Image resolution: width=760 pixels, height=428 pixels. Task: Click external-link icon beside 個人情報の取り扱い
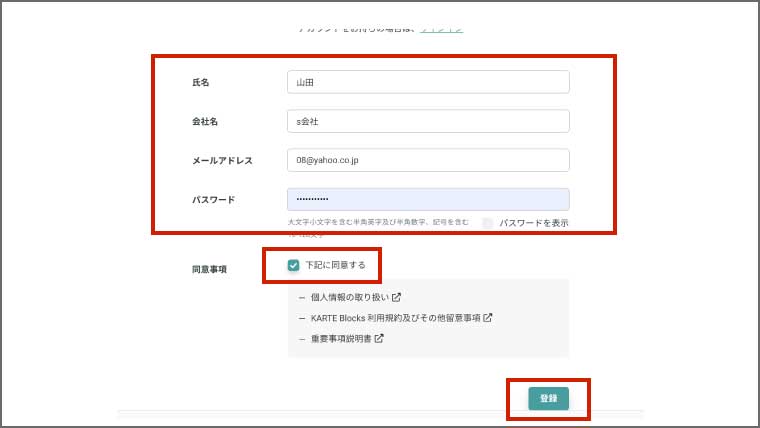click(396, 297)
